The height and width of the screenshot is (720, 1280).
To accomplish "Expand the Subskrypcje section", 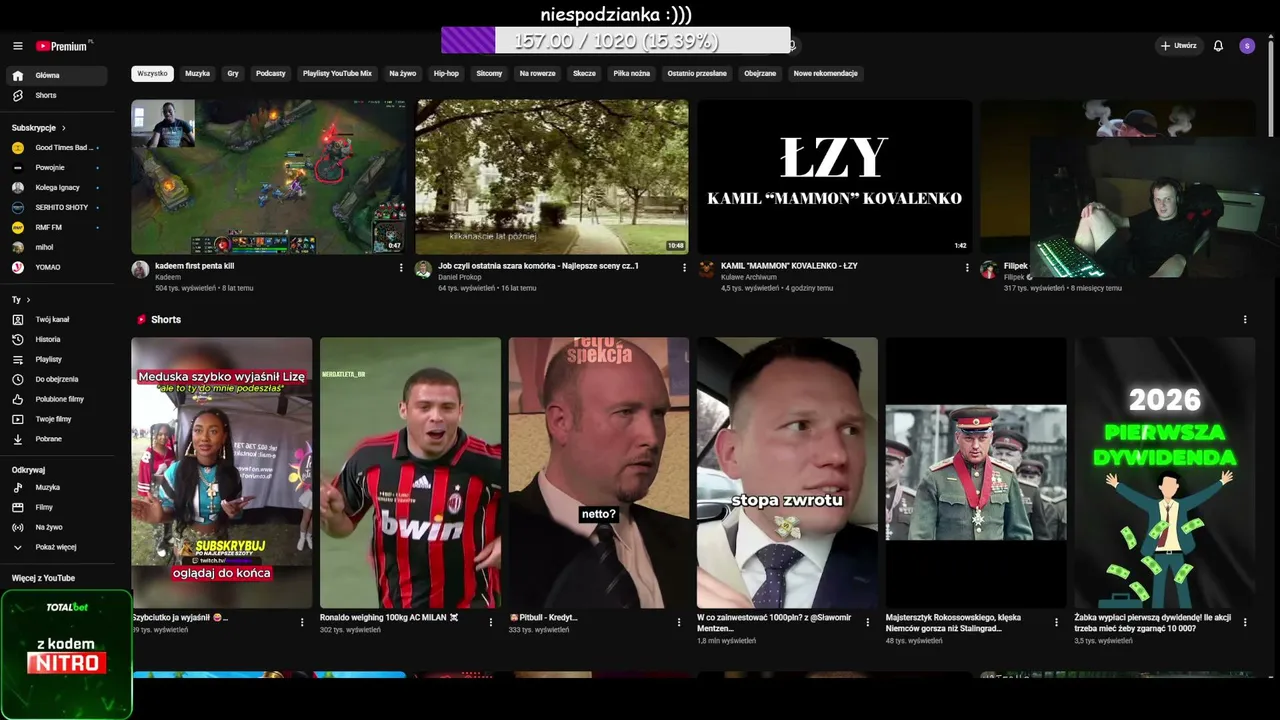I will click(x=38, y=128).
